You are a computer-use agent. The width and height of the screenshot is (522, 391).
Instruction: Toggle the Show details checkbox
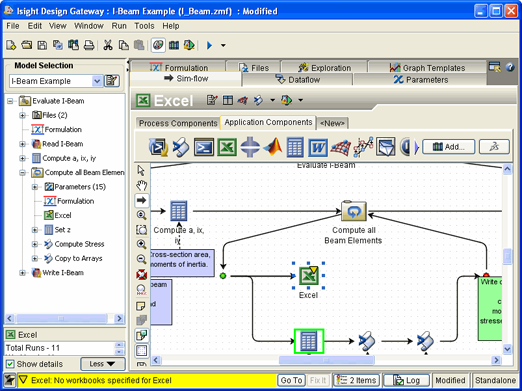click(x=10, y=364)
